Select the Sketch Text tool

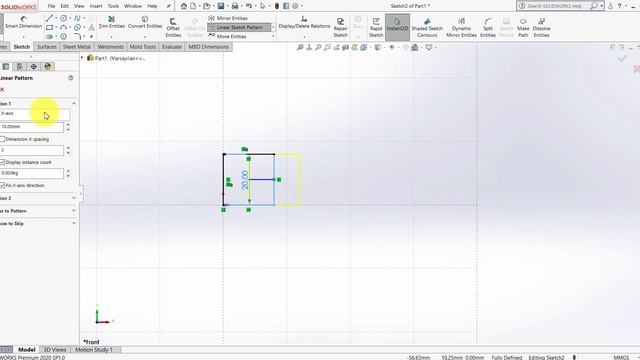click(91, 27)
